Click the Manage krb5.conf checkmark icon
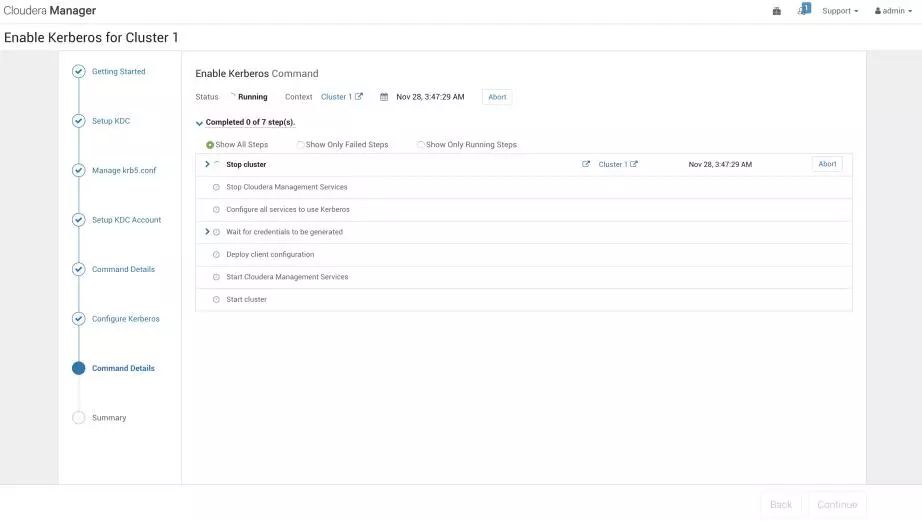Viewport: 922px width, 521px height. point(78,170)
